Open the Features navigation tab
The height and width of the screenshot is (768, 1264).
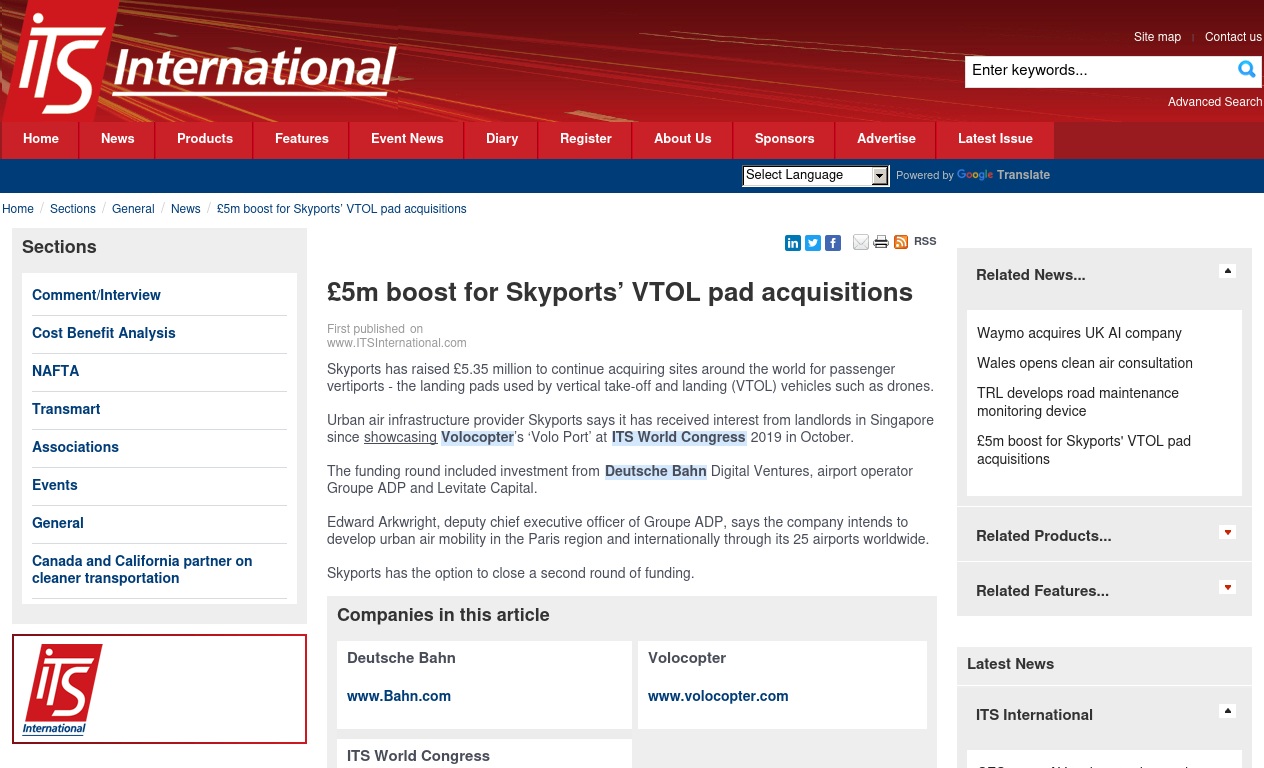point(302,139)
